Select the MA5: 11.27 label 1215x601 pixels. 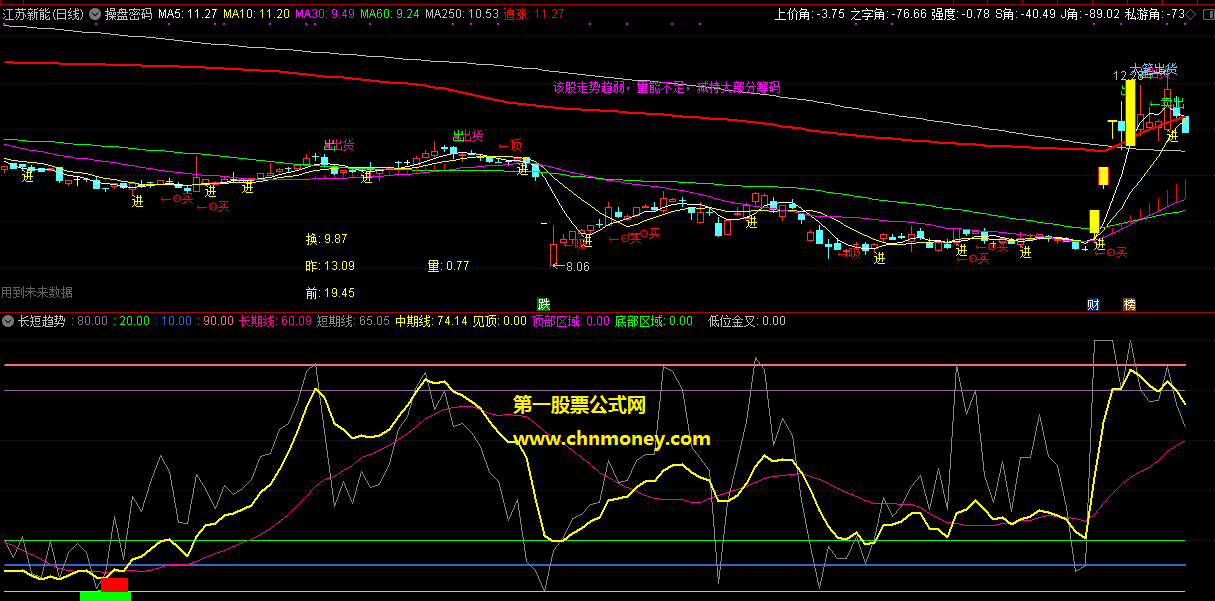click(188, 14)
